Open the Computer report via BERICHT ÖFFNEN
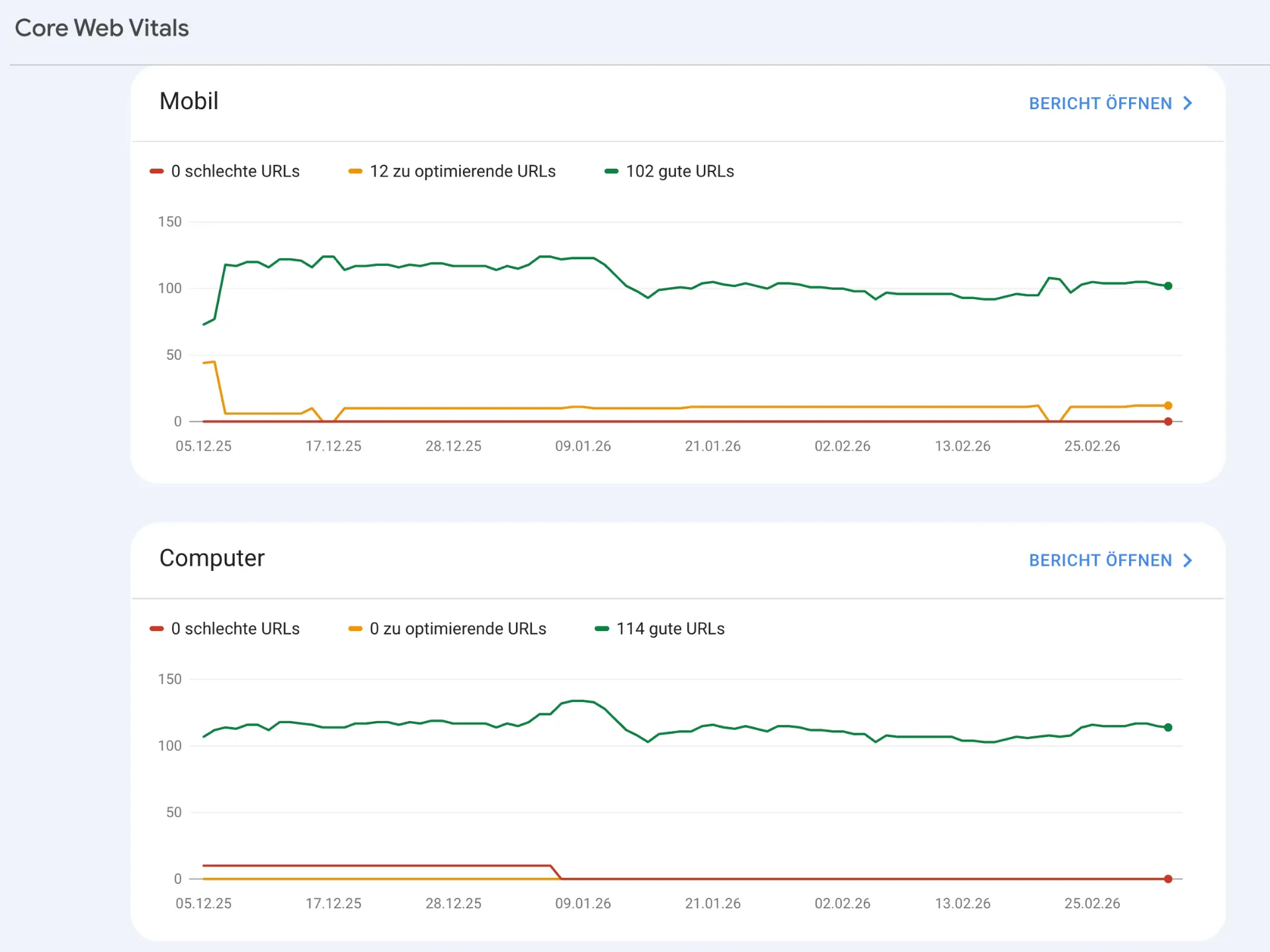 (1111, 560)
